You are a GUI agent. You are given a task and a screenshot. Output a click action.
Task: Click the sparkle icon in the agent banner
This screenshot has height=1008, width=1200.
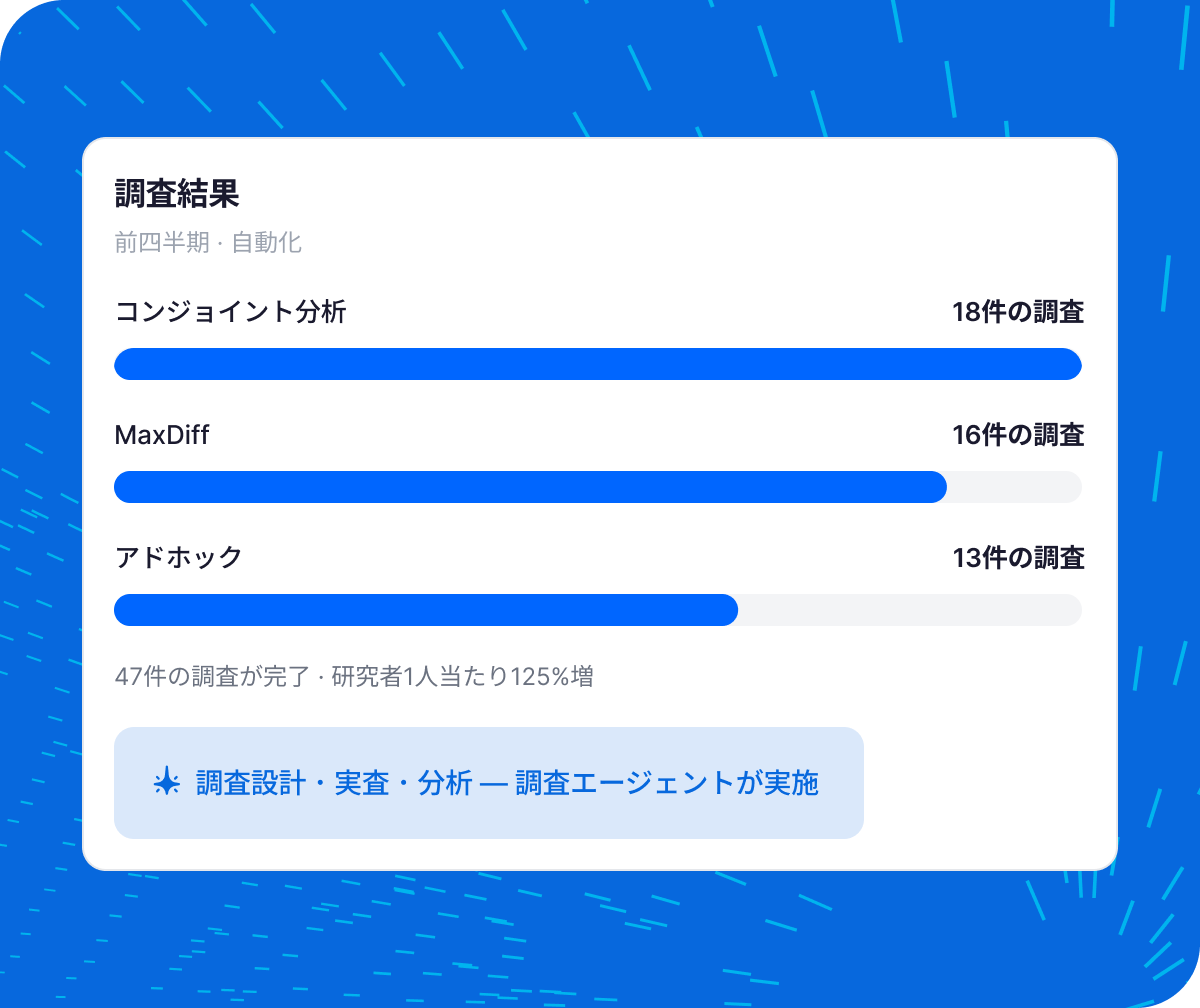coord(165,783)
